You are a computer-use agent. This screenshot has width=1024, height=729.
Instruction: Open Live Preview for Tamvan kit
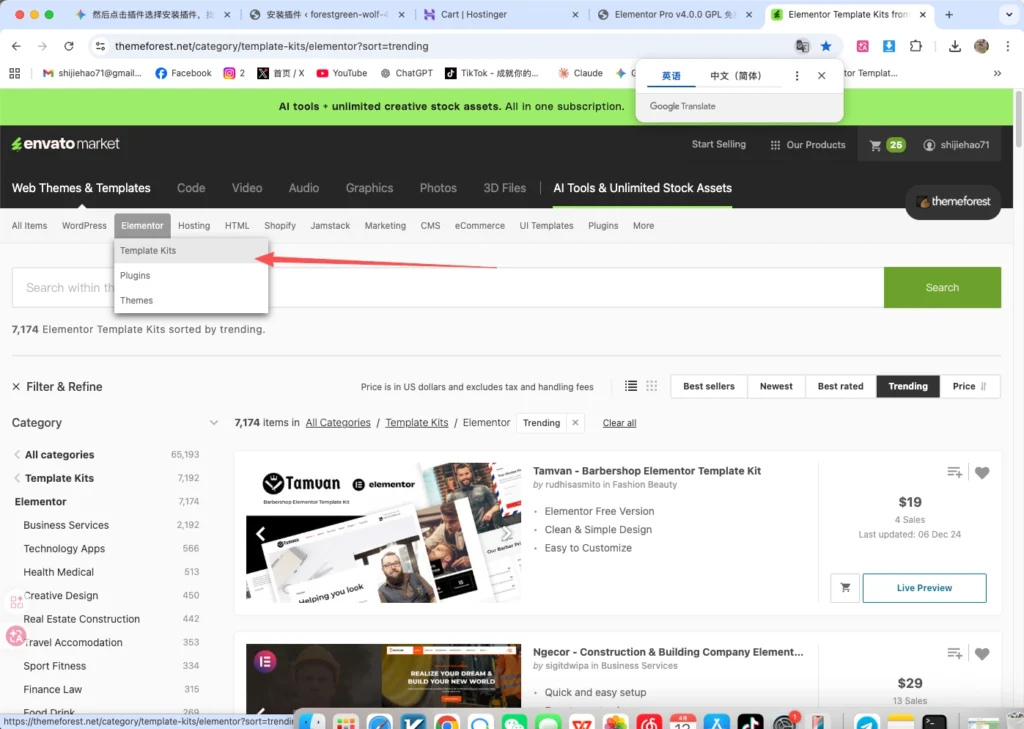click(x=924, y=588)
